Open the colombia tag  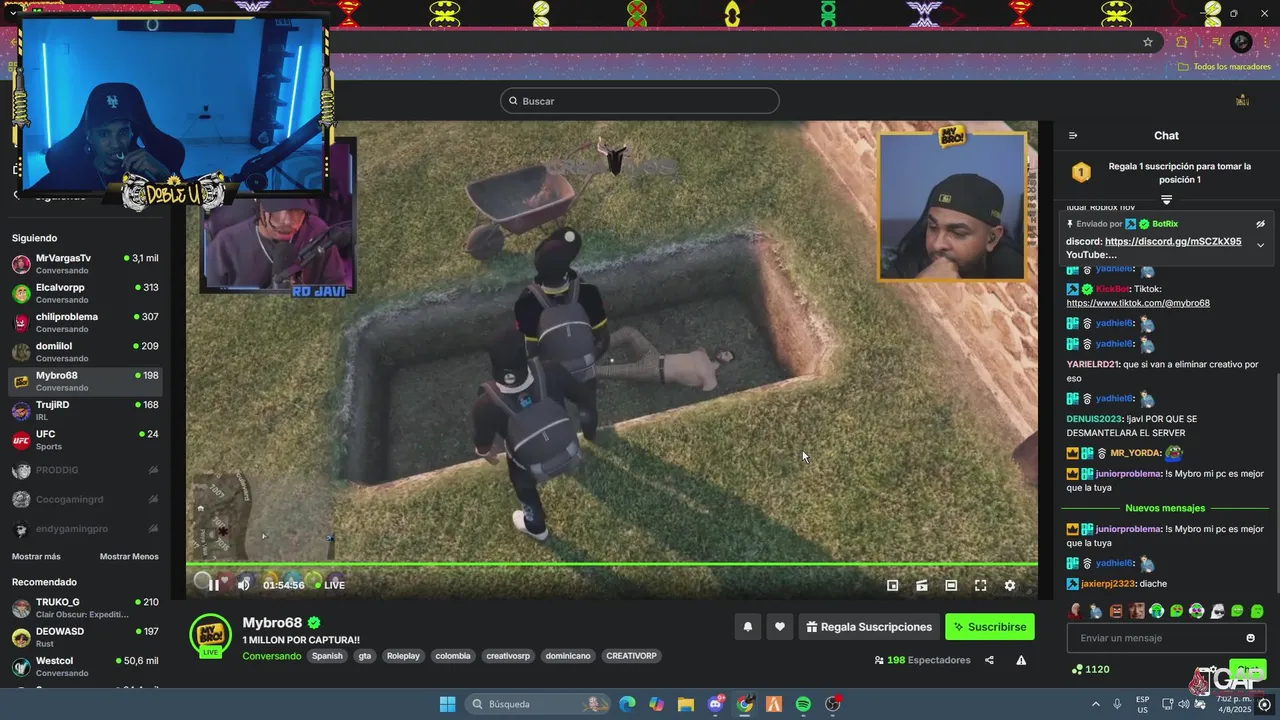453,656
